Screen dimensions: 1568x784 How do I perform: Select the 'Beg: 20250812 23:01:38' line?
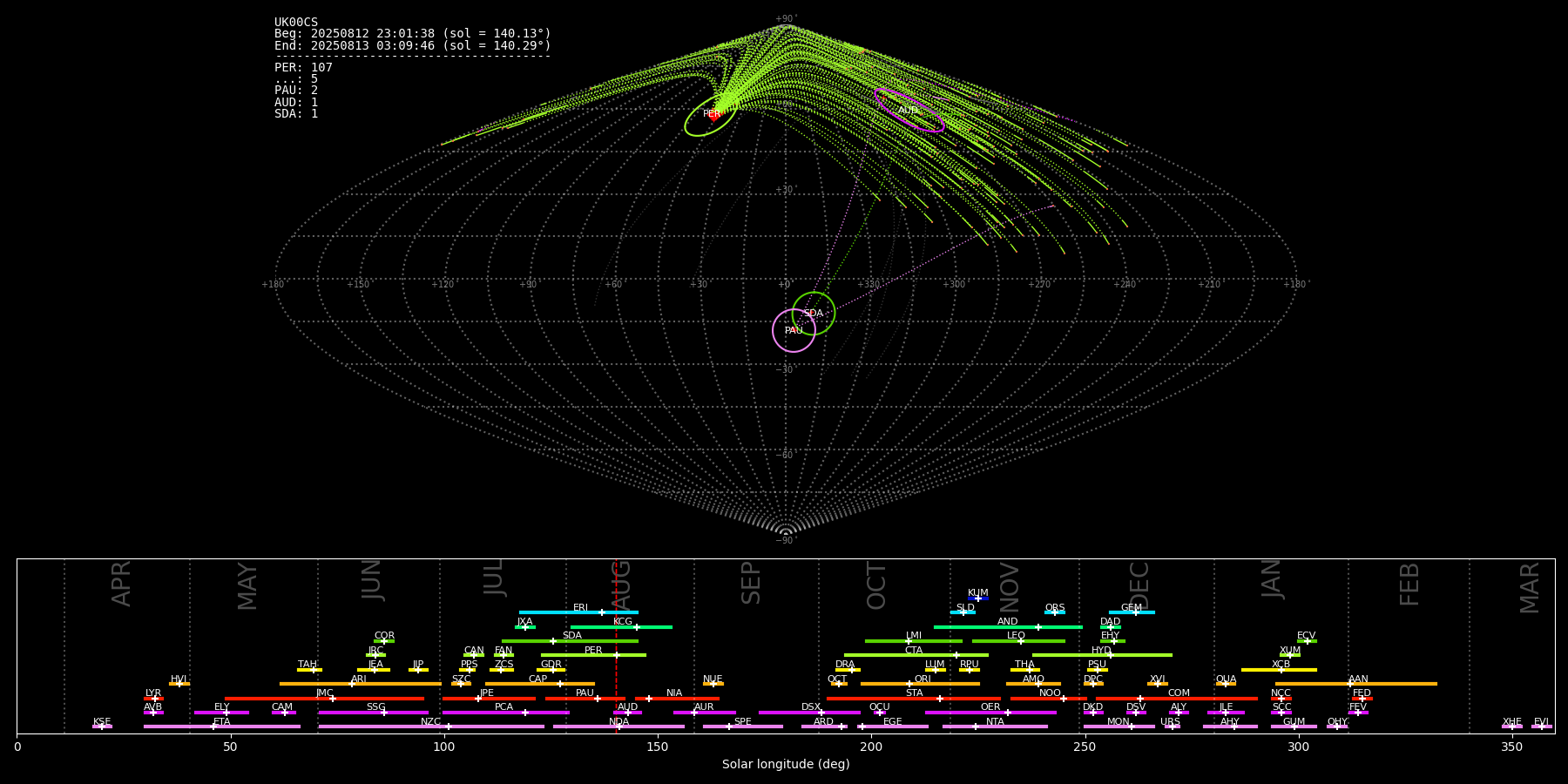413,34
